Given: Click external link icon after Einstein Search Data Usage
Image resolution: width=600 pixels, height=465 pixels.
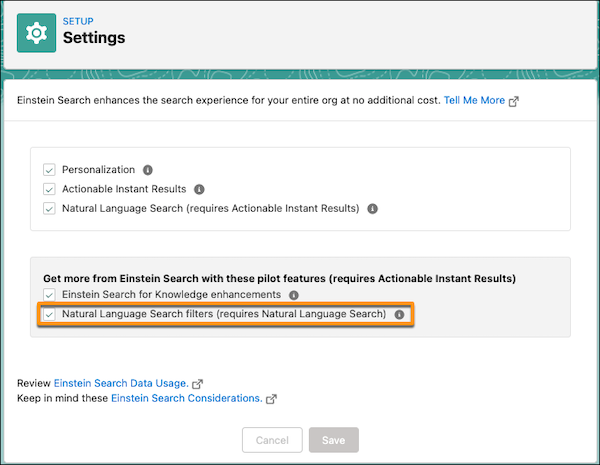Looking at the screenshot, I should pos(197,383).
